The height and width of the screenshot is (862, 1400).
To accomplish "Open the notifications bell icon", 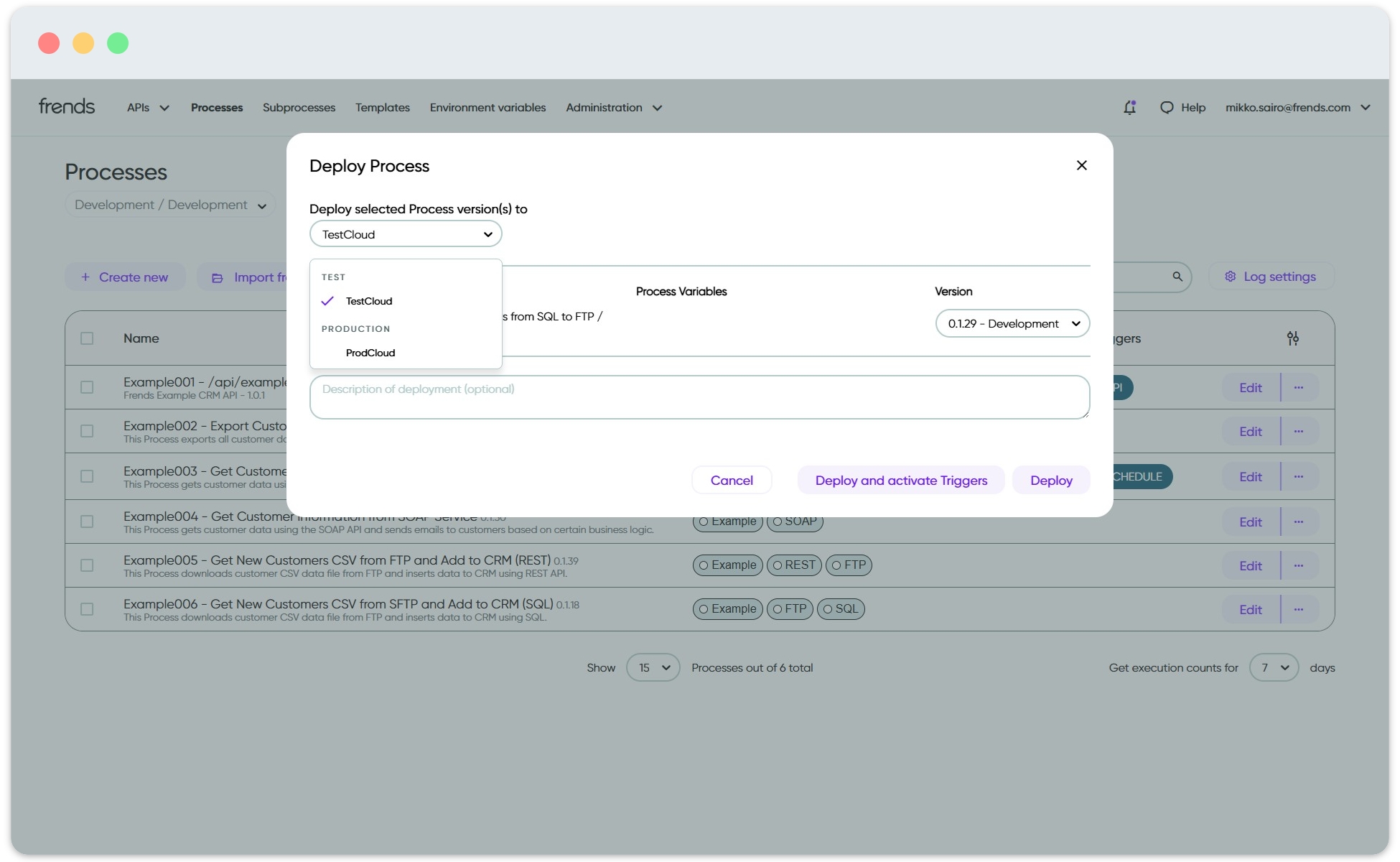I will pyautogui.click(x=1129, y=107).
